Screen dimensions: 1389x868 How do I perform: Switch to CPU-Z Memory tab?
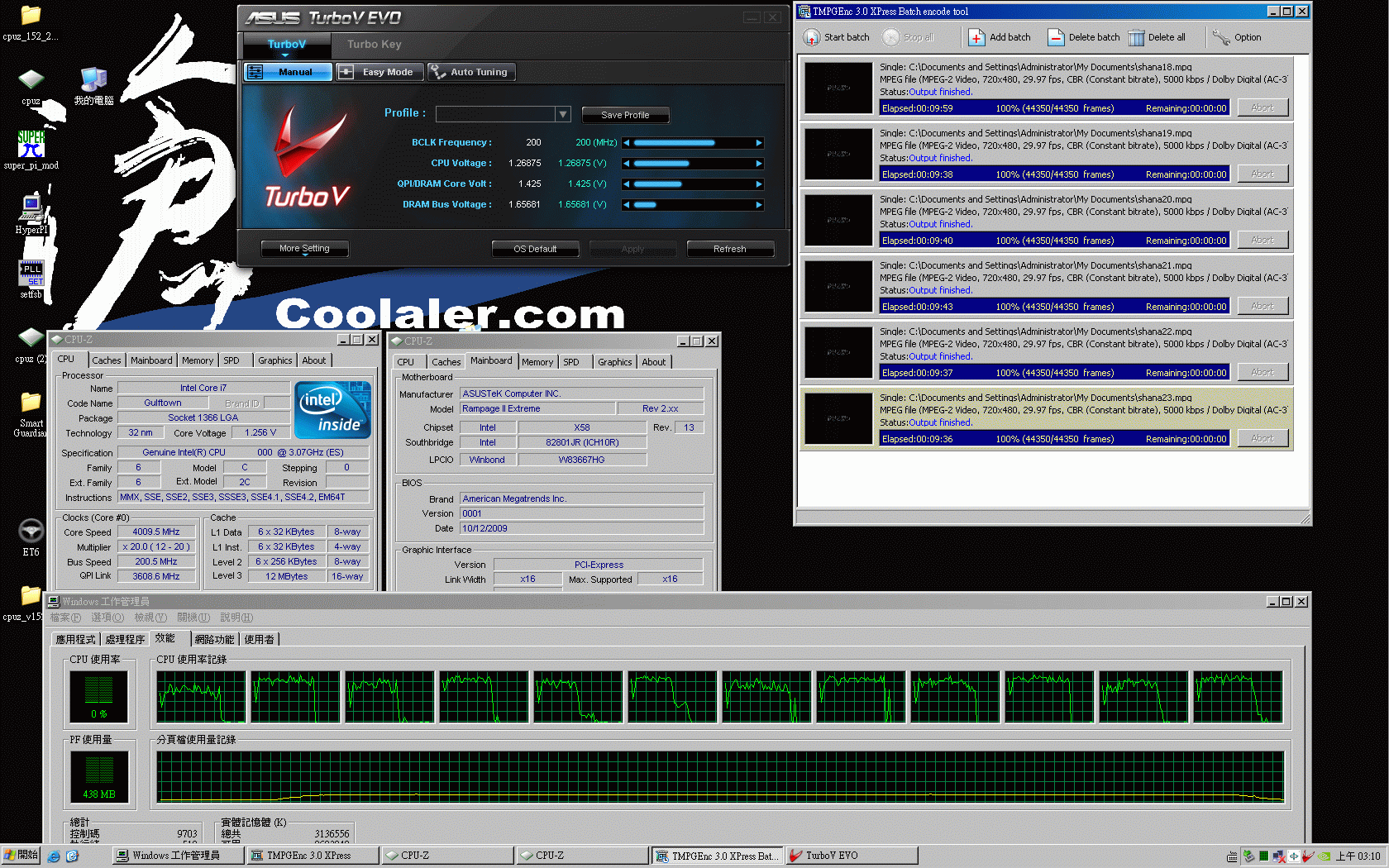(198, 360)
